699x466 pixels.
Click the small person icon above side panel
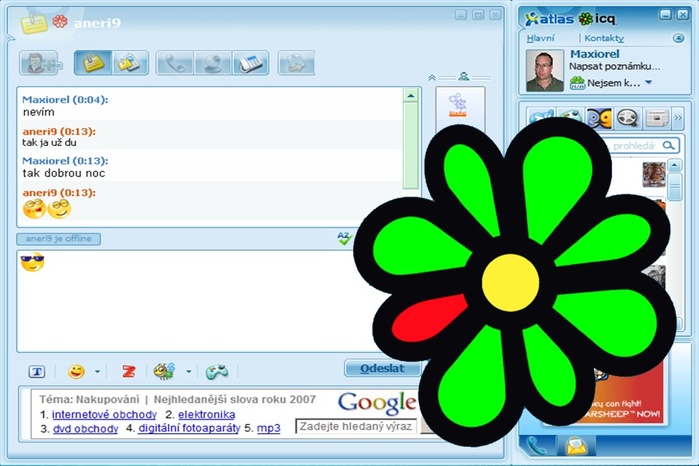coord(464,77)
